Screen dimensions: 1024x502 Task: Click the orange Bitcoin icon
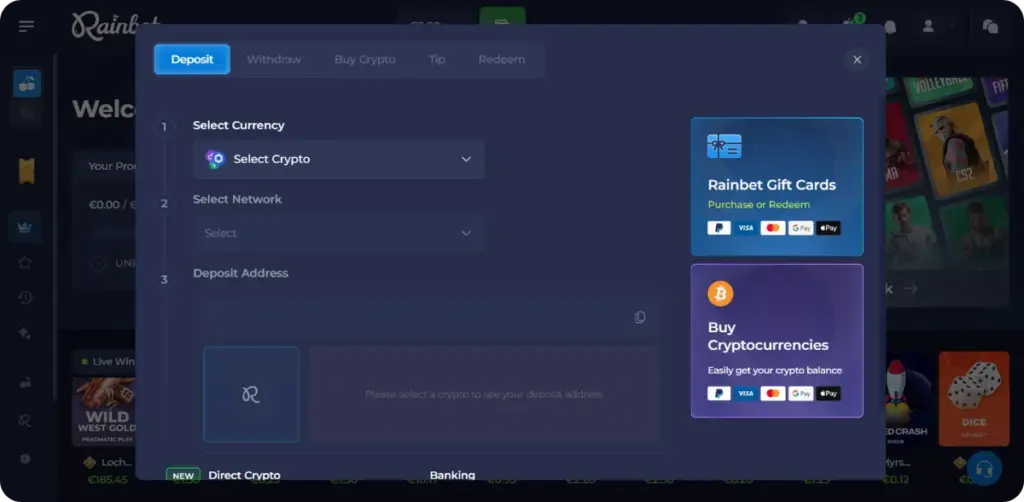coord(720,294)
